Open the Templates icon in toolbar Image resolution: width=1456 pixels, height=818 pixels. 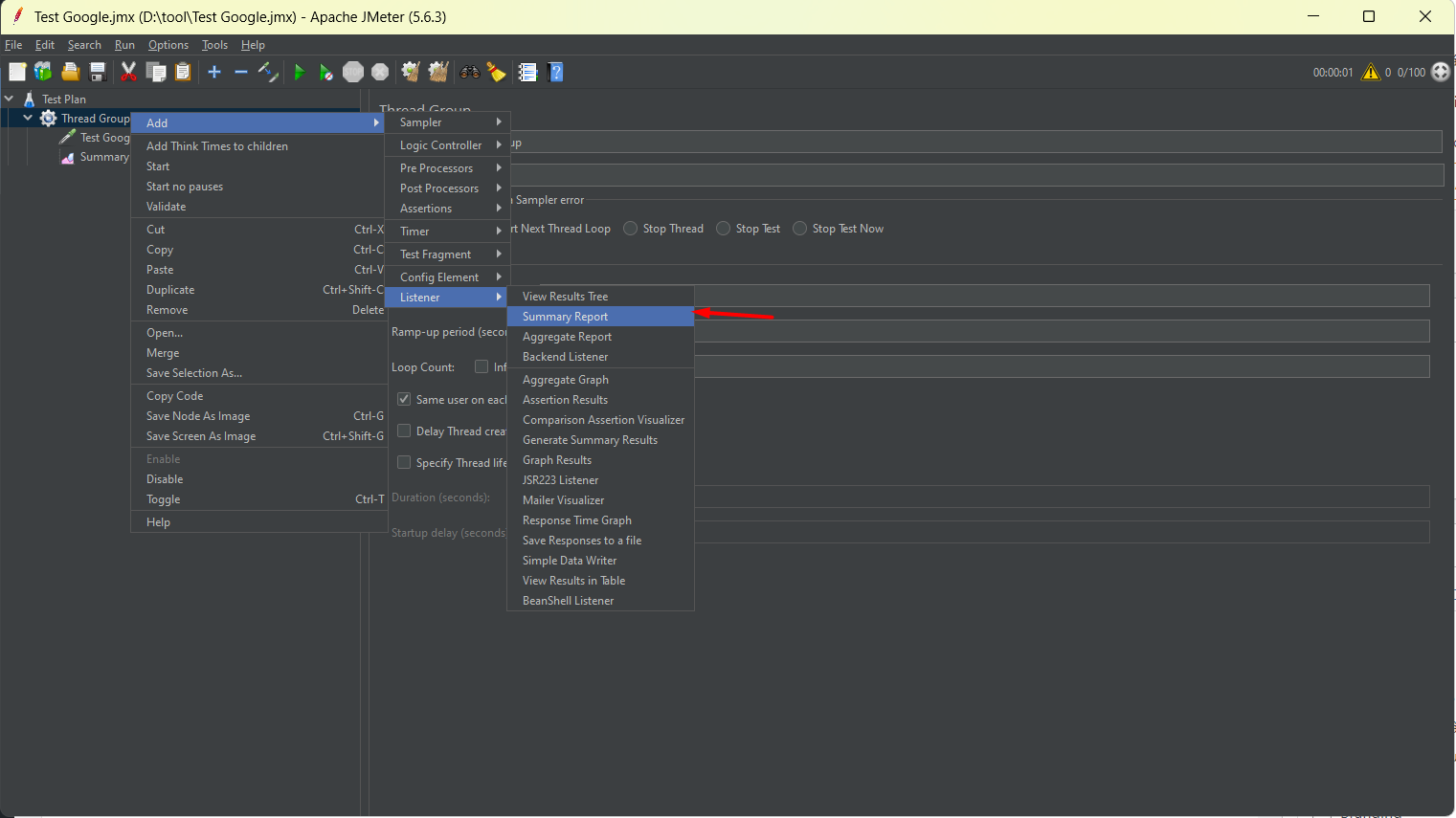point(43,72)
